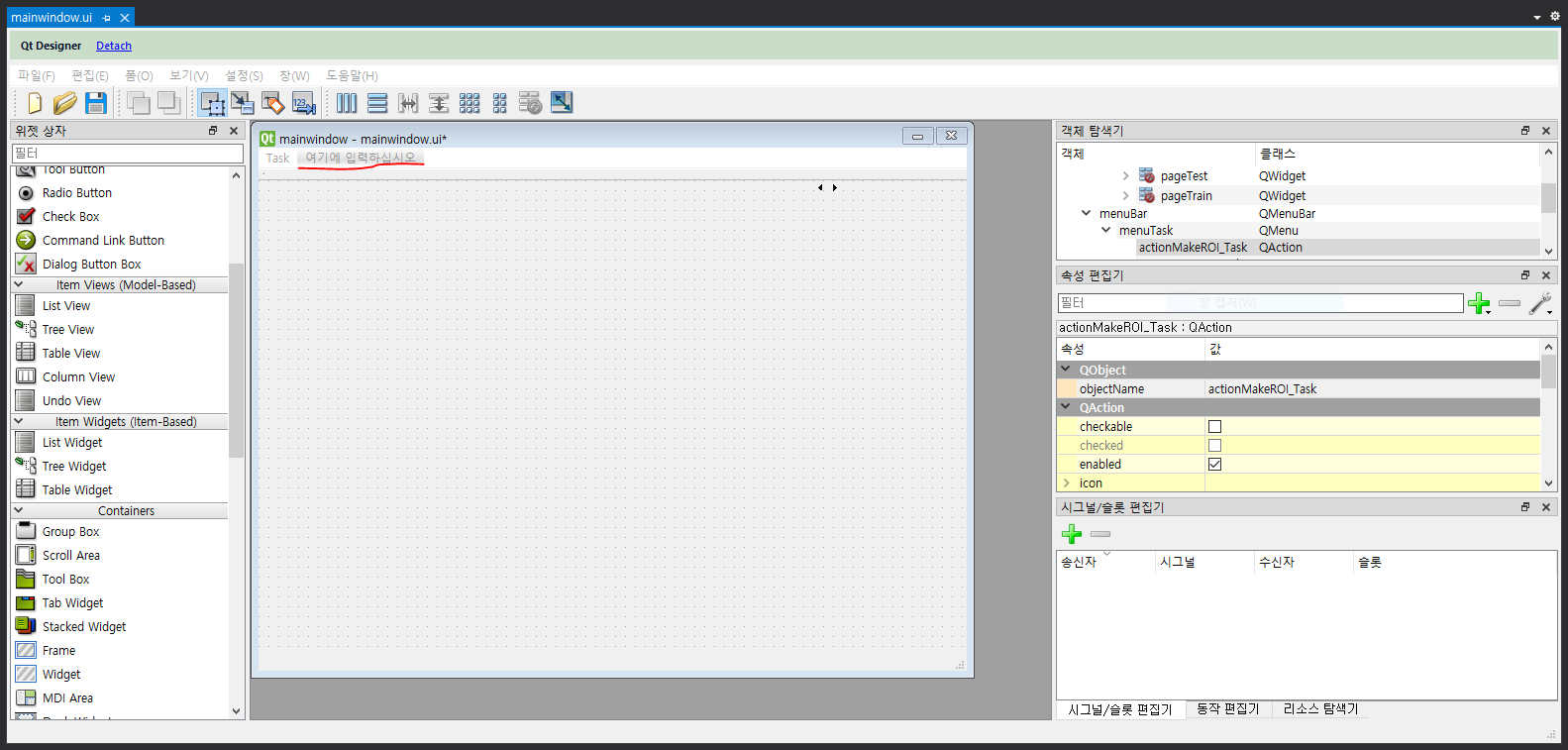Open the 파일(F) menu

pos(37,75)
